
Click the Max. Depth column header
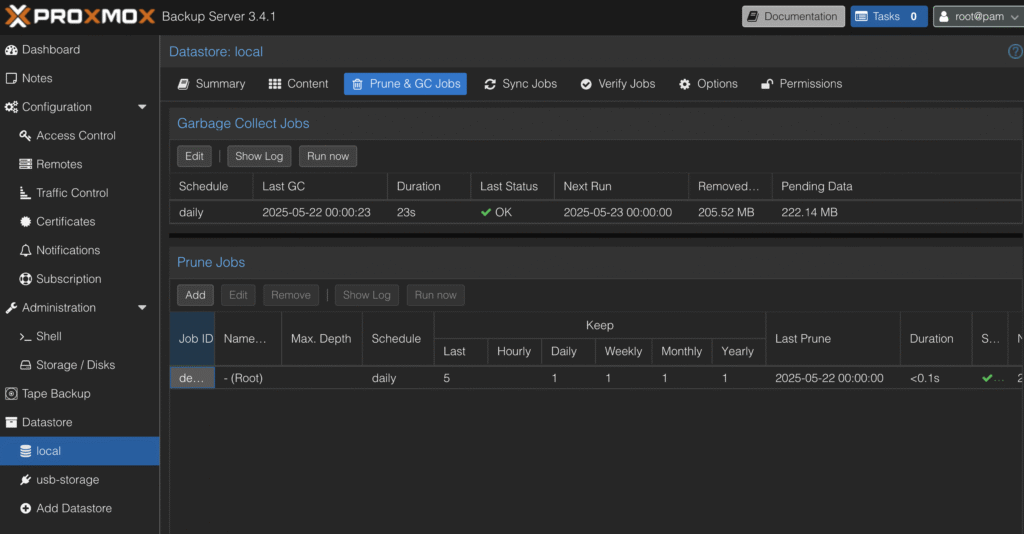[x=322, y=339]
